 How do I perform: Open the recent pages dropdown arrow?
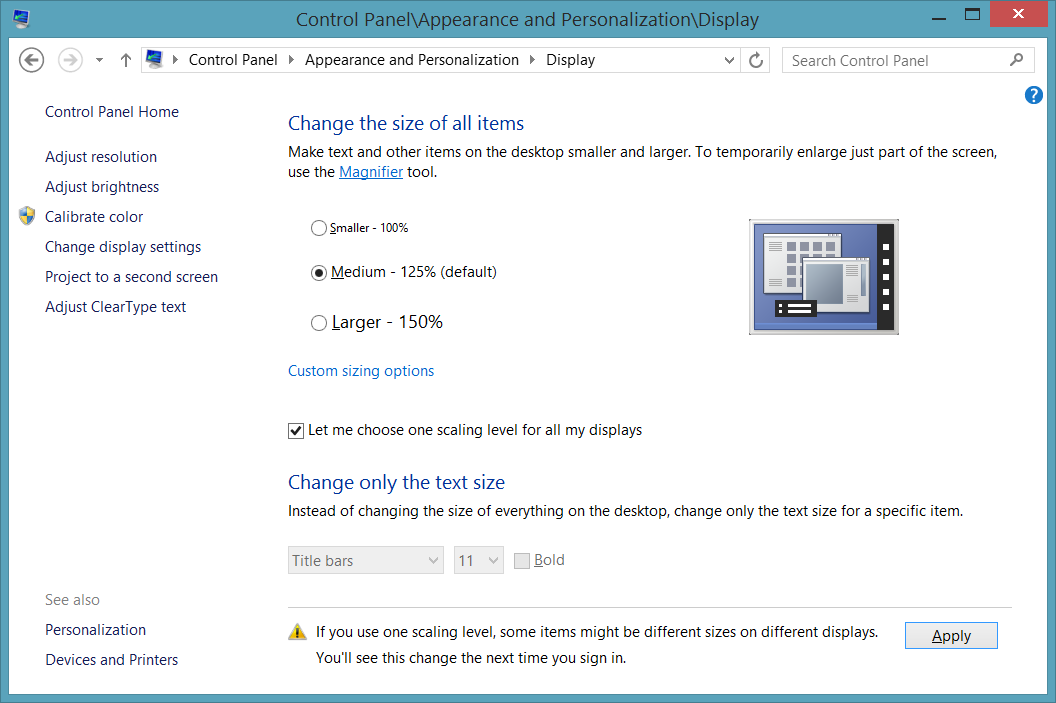99,60
